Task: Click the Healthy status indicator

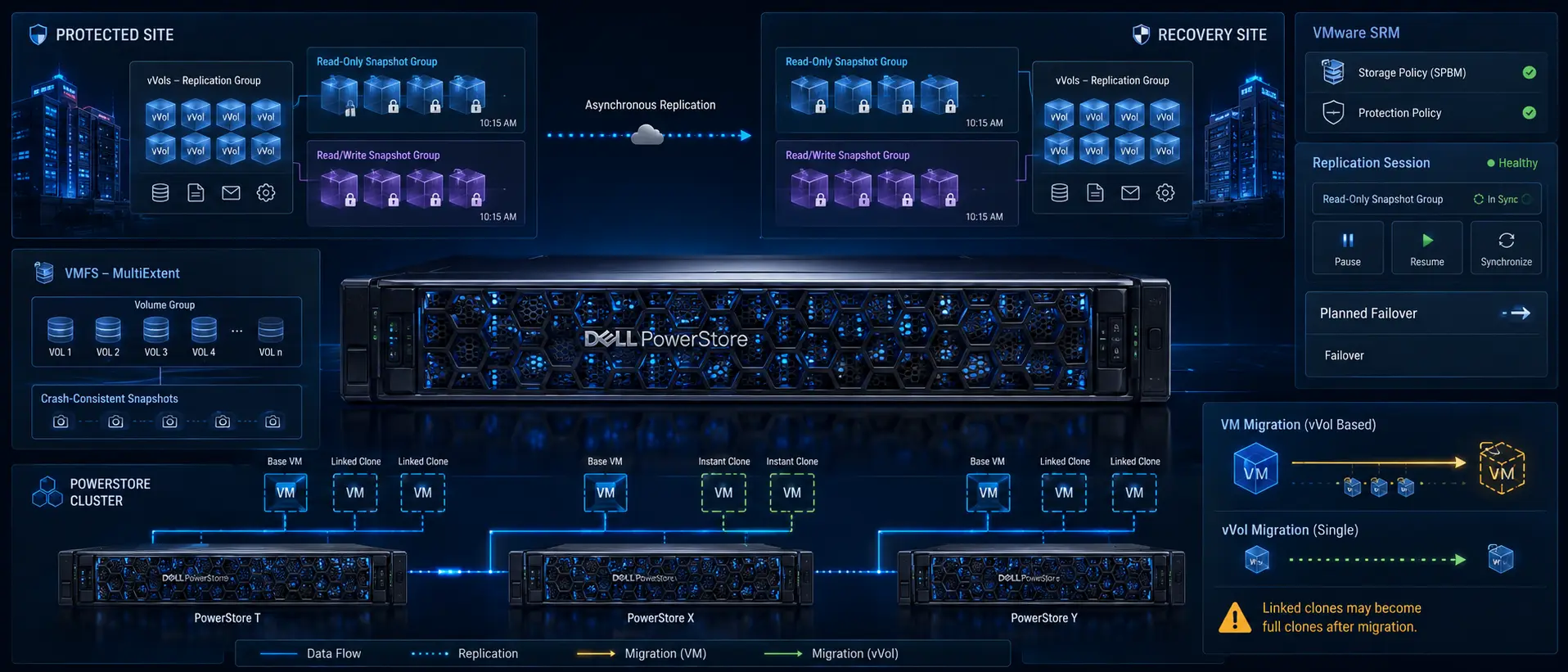Action: (1512, 163)
